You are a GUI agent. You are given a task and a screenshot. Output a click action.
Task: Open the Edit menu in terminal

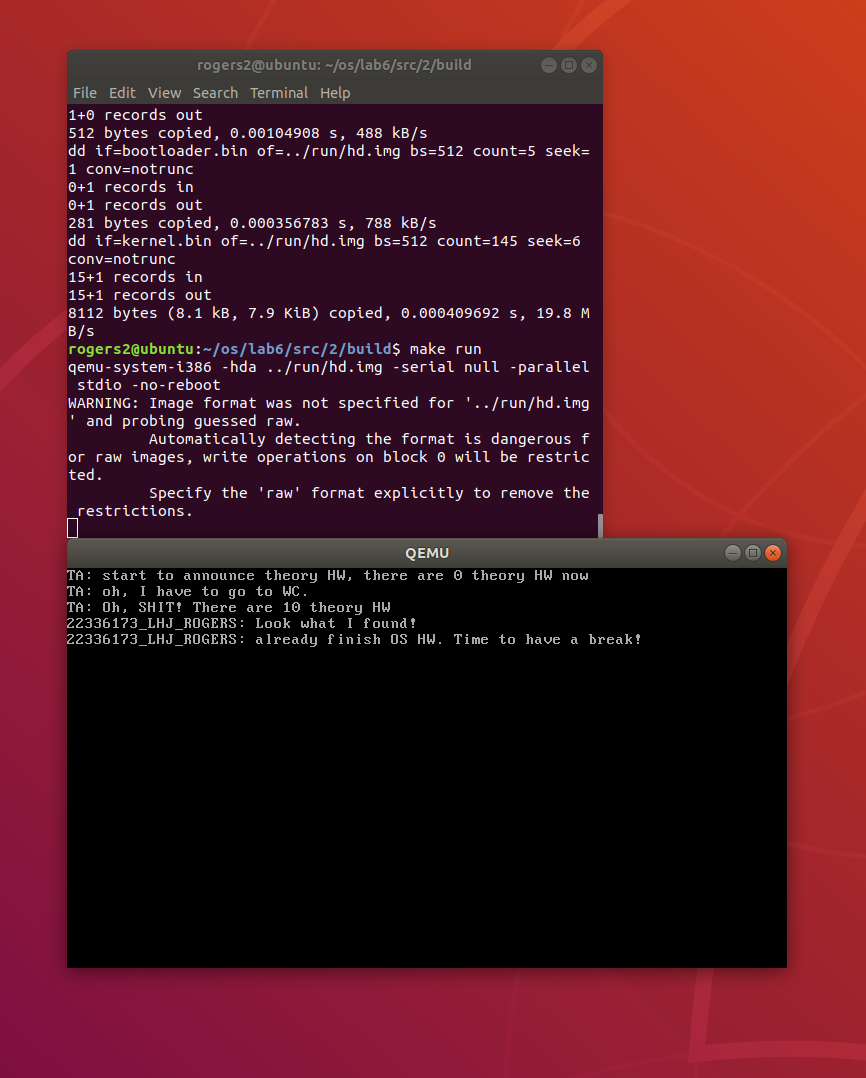point(122,93)
